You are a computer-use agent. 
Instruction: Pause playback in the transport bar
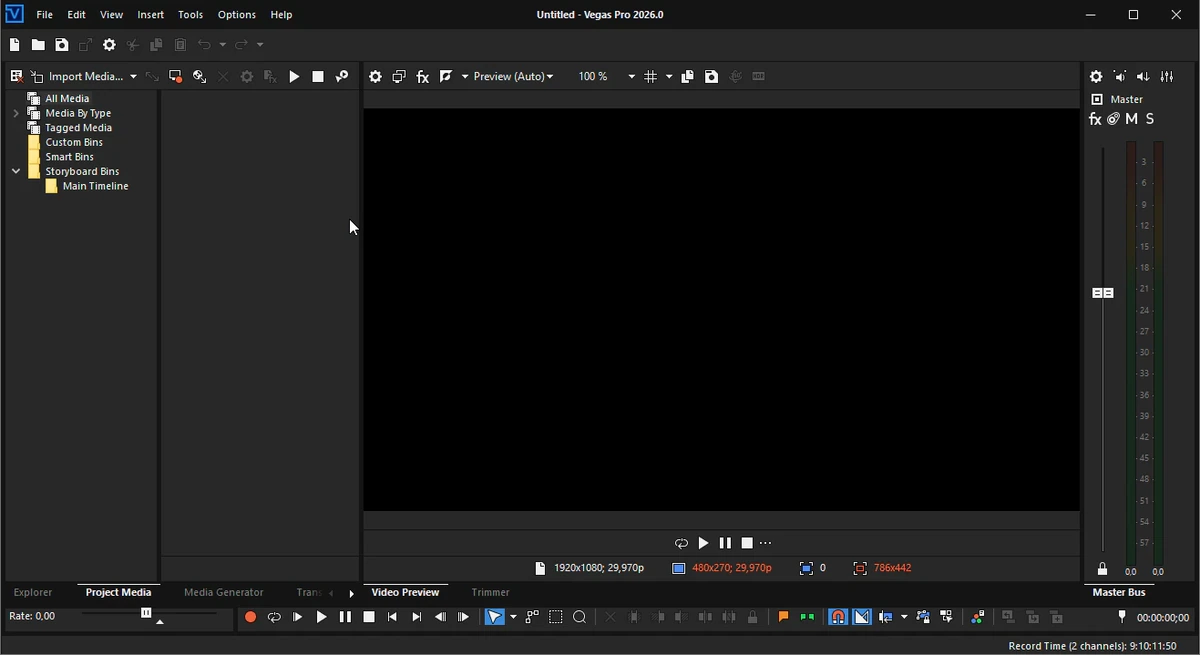345,618
